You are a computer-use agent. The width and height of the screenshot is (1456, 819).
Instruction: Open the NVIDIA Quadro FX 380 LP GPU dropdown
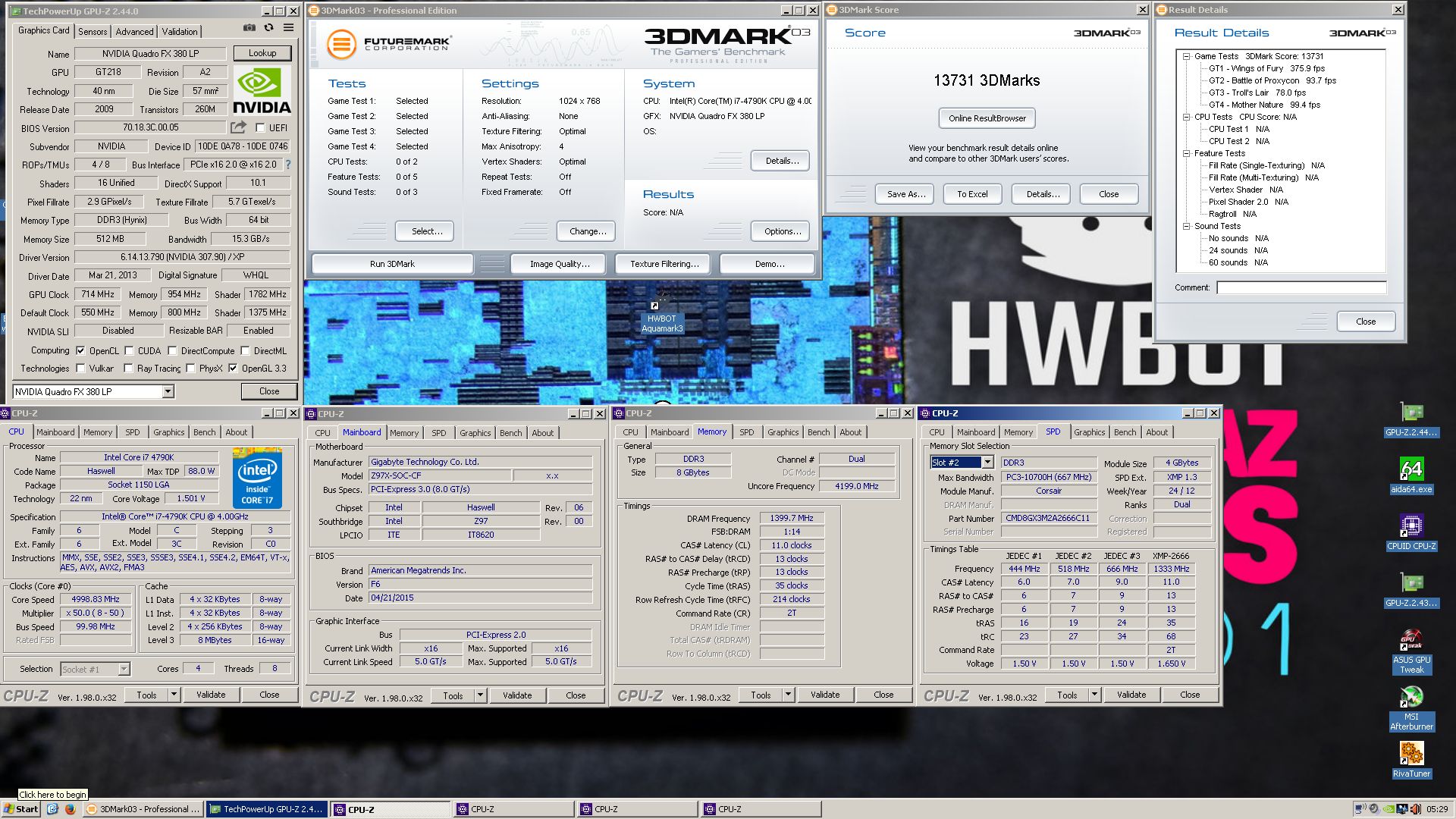(168, 391)
